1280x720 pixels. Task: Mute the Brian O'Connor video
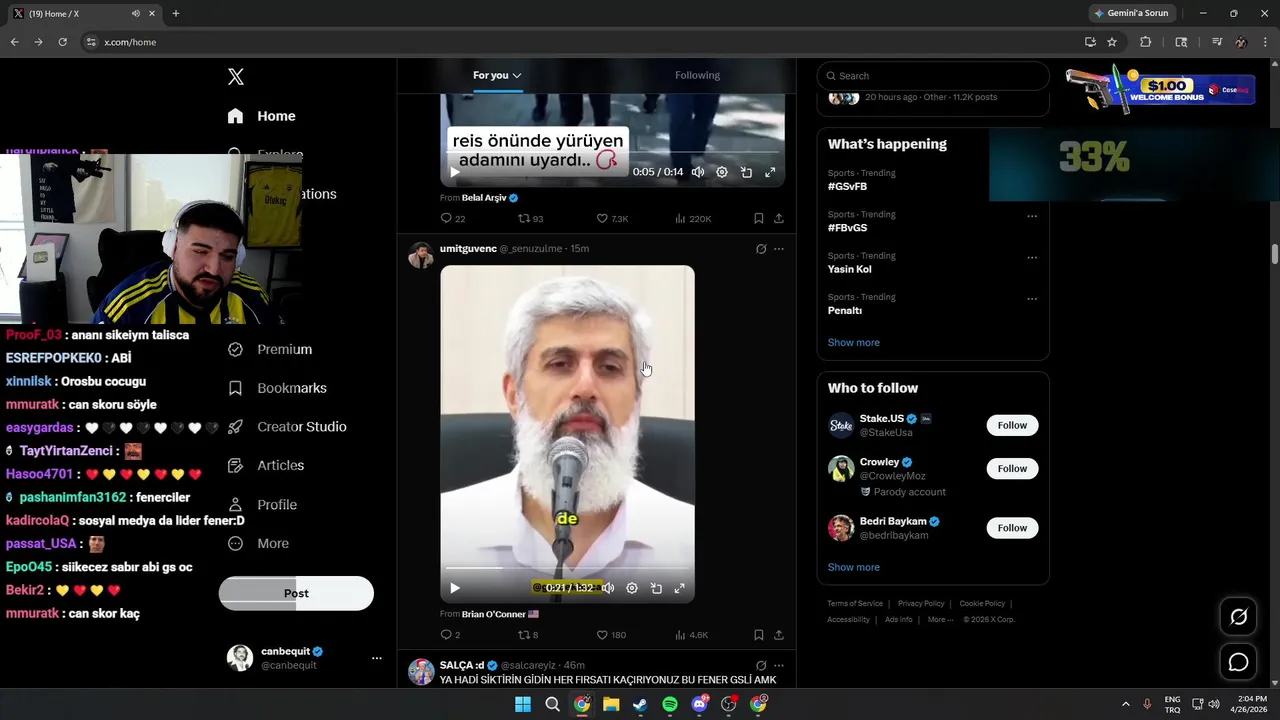(608, 588)
